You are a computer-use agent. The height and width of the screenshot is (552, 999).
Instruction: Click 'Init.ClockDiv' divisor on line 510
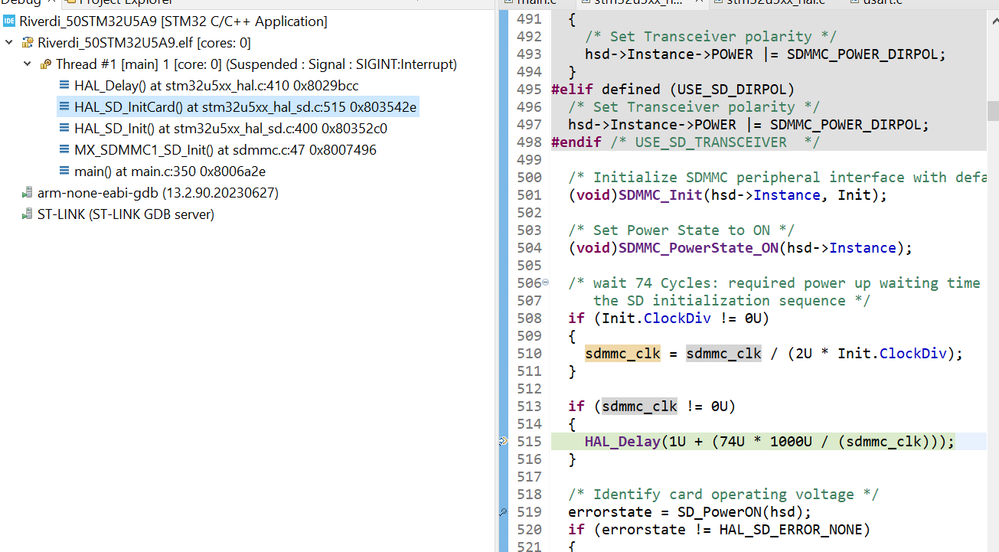click(x=892, y=354)
